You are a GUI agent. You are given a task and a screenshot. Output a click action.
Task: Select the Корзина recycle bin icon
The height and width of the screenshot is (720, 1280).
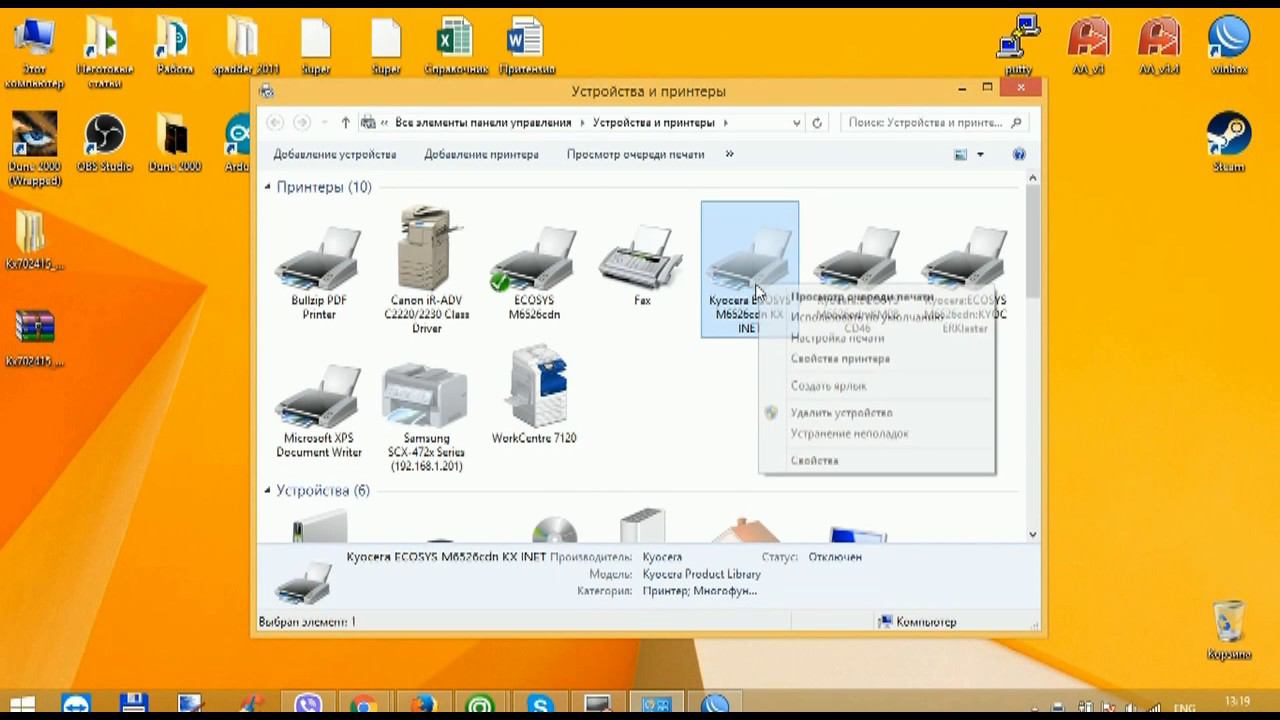point(1229,630)
